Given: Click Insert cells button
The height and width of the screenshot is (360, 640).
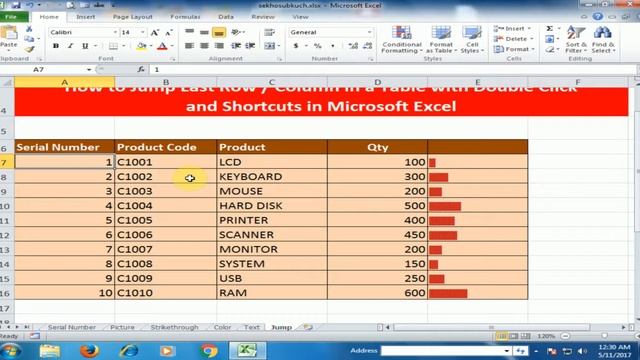Looking at the screenshot, I should [x=512, y=29].
